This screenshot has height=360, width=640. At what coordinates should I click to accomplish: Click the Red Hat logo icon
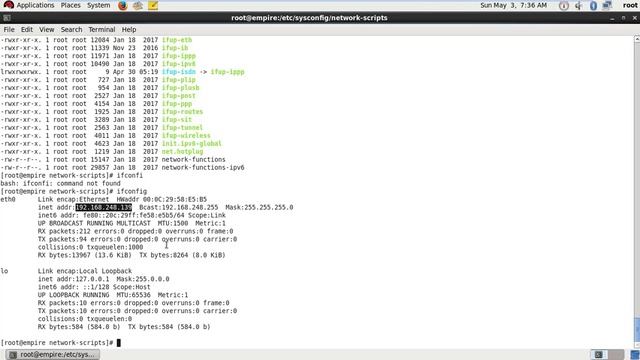pyautogui.click(x=8, y=5)
